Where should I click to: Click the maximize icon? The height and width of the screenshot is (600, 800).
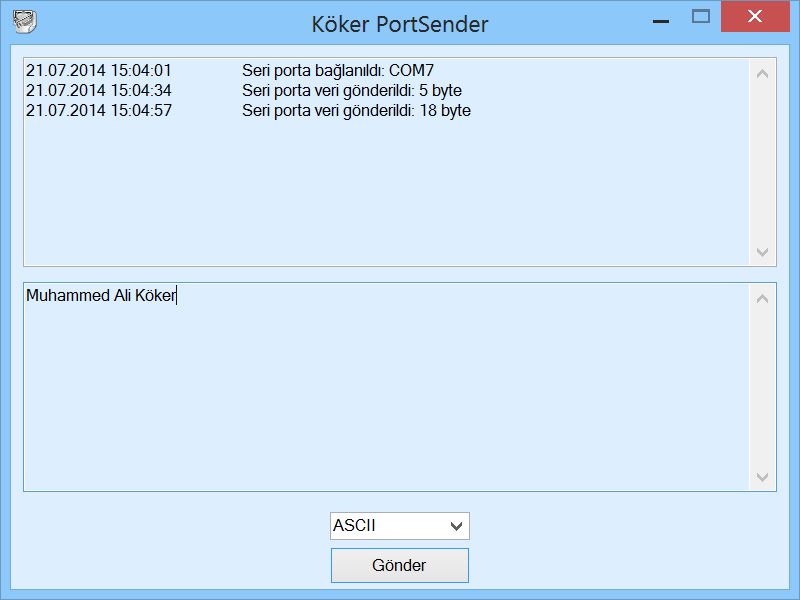(x=701, y=17)
